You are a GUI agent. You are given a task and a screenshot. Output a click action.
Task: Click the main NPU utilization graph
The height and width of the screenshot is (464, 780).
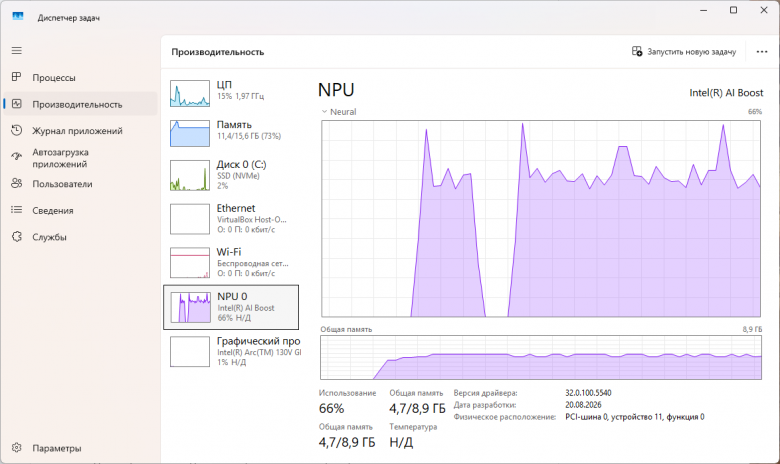pyautogui.click(x=541, y=218)
